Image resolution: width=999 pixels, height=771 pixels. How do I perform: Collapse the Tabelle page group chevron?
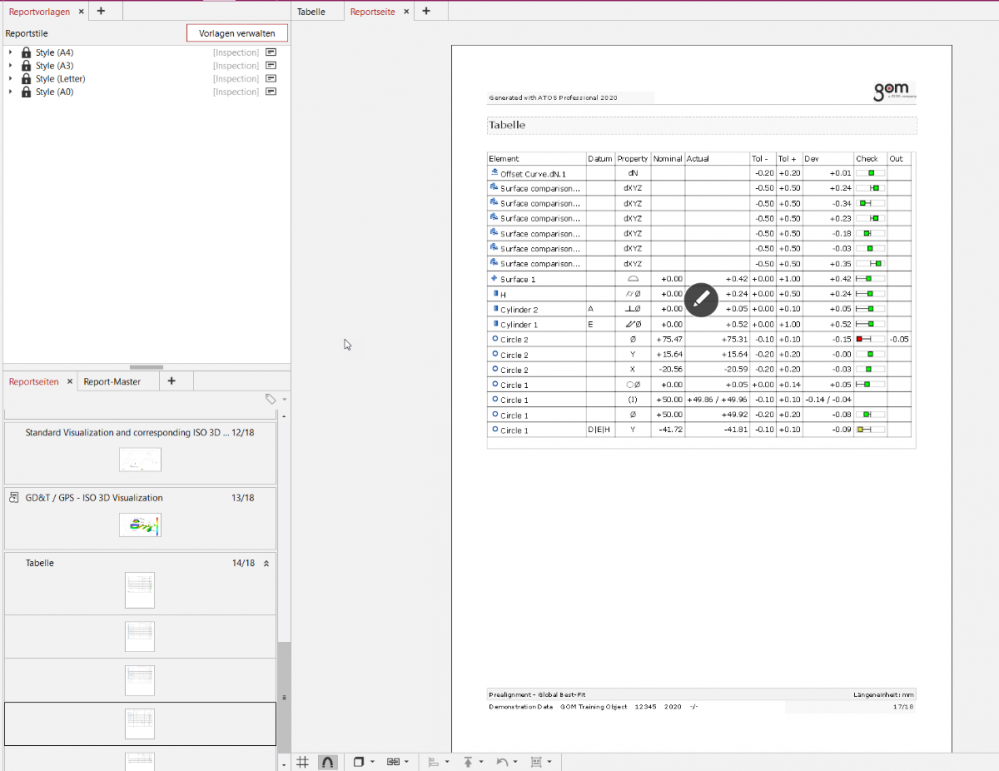click(266, 564)
